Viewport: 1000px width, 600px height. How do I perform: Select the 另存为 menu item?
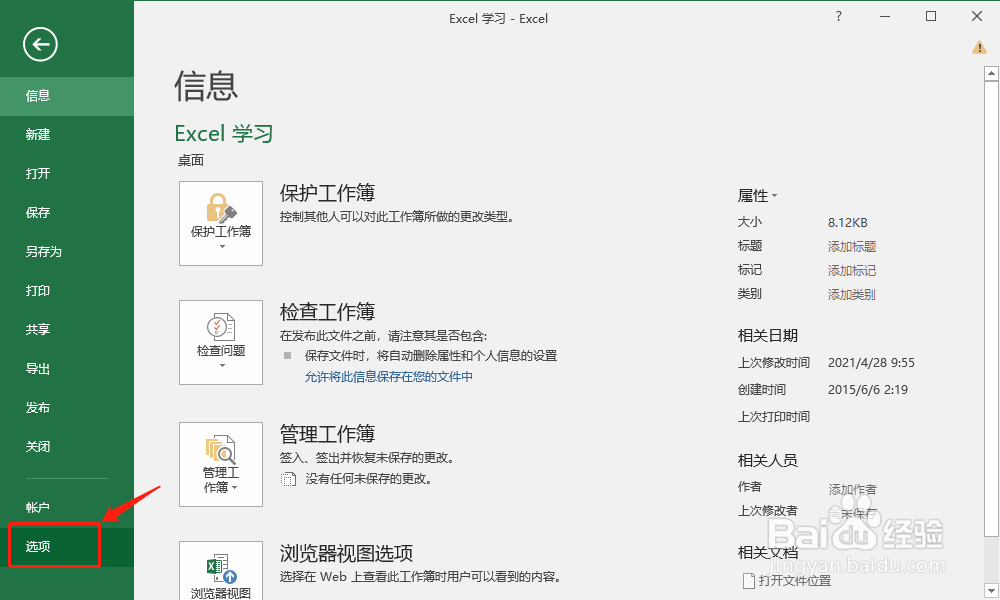tap(67, 252)
